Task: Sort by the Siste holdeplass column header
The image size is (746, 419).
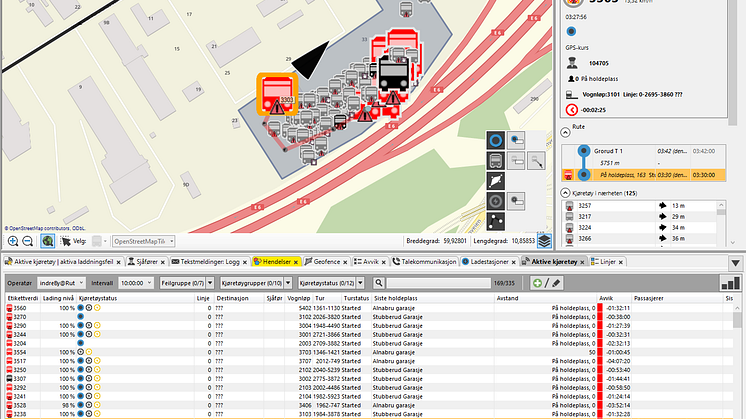Action: click(x=432, y=298)
